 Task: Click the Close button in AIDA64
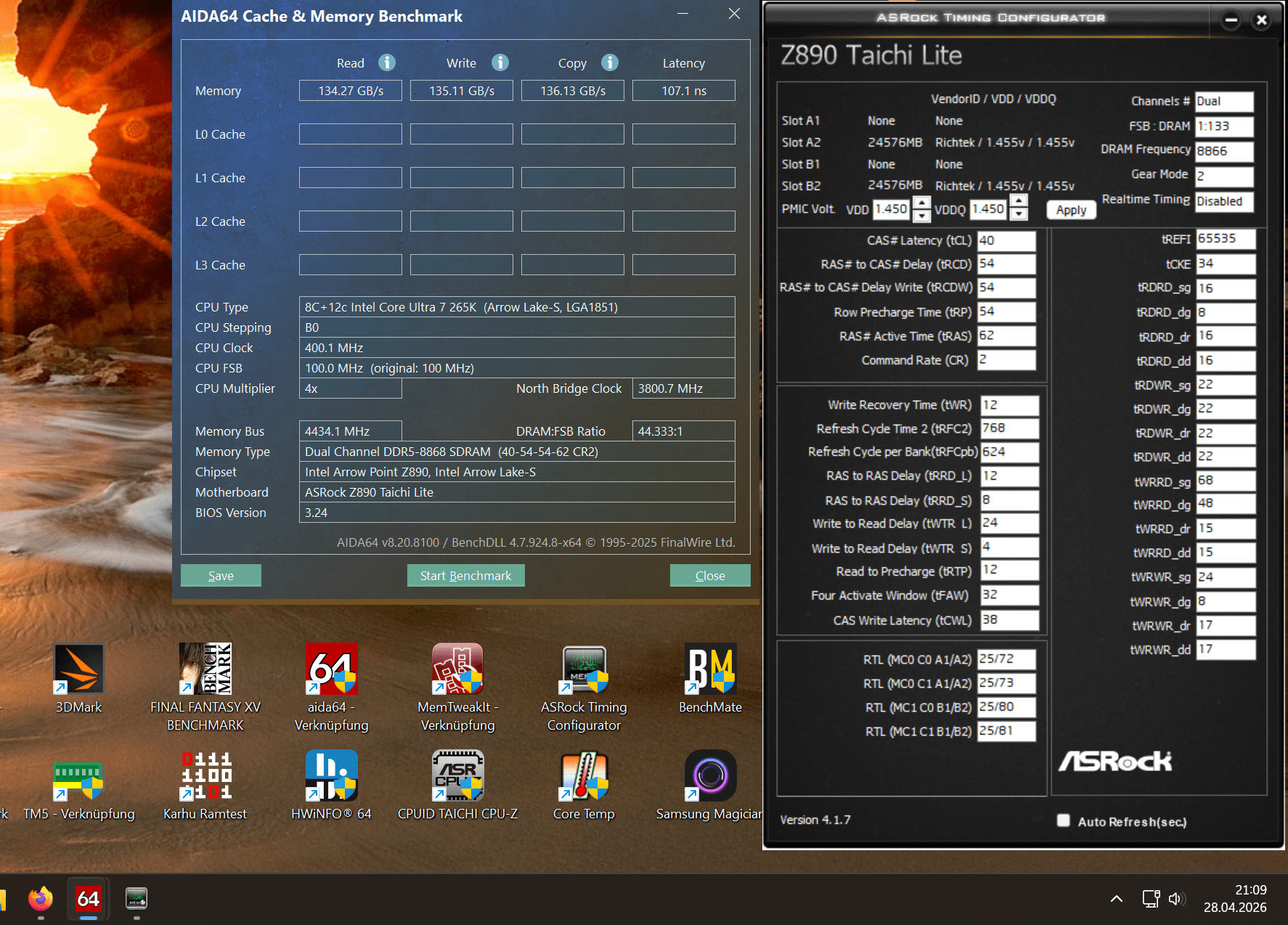point(710,575)
